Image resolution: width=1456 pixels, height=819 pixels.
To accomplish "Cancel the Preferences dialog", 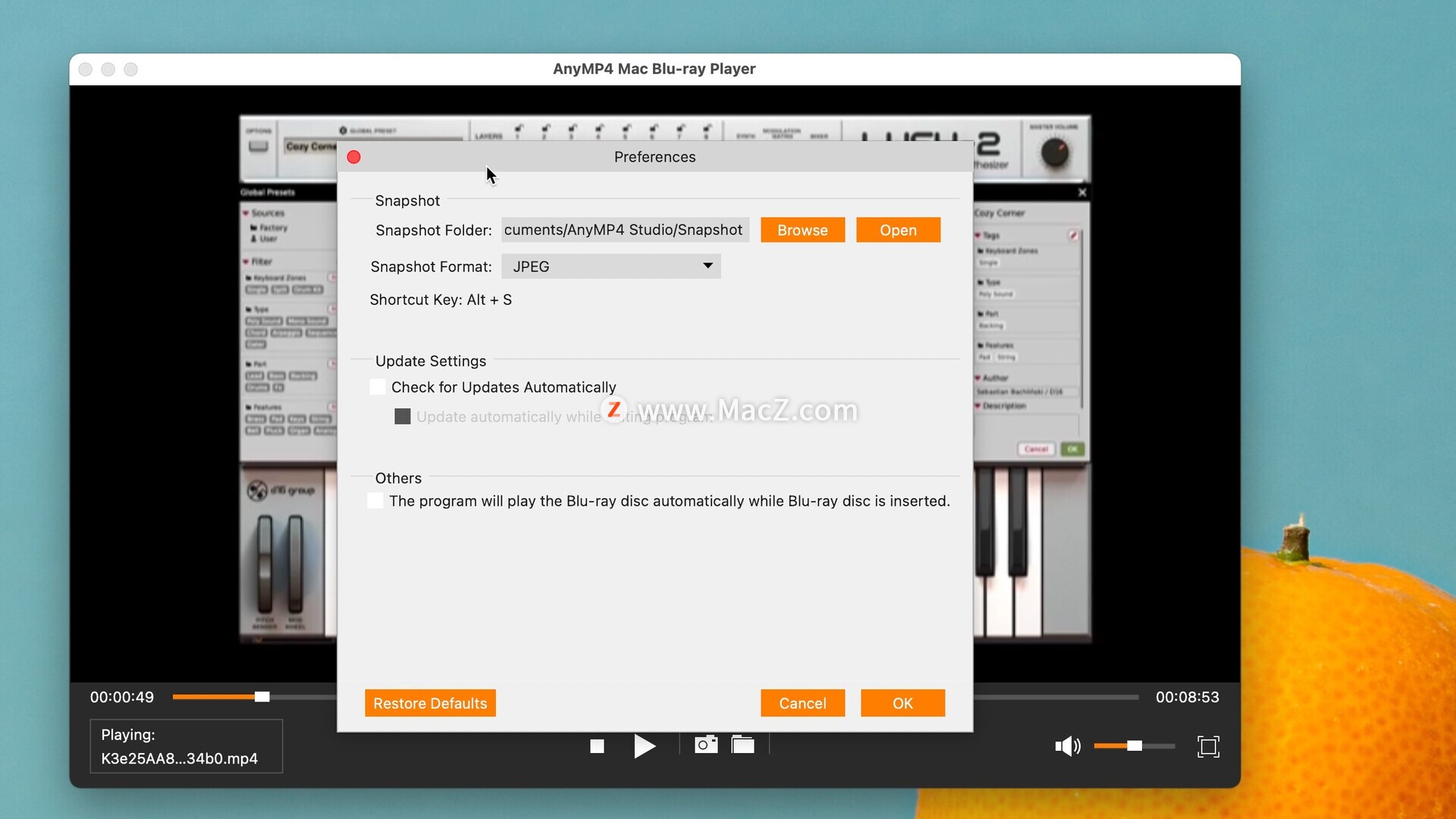I will 802,703.
